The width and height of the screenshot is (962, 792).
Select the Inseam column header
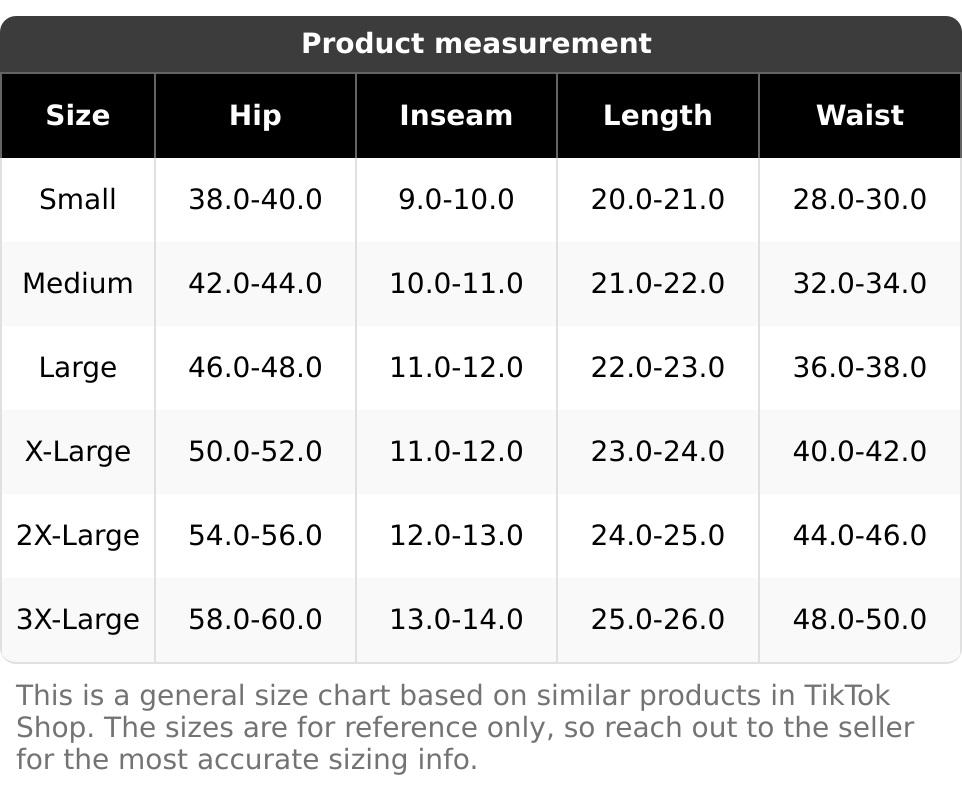(x=456, y=116)
